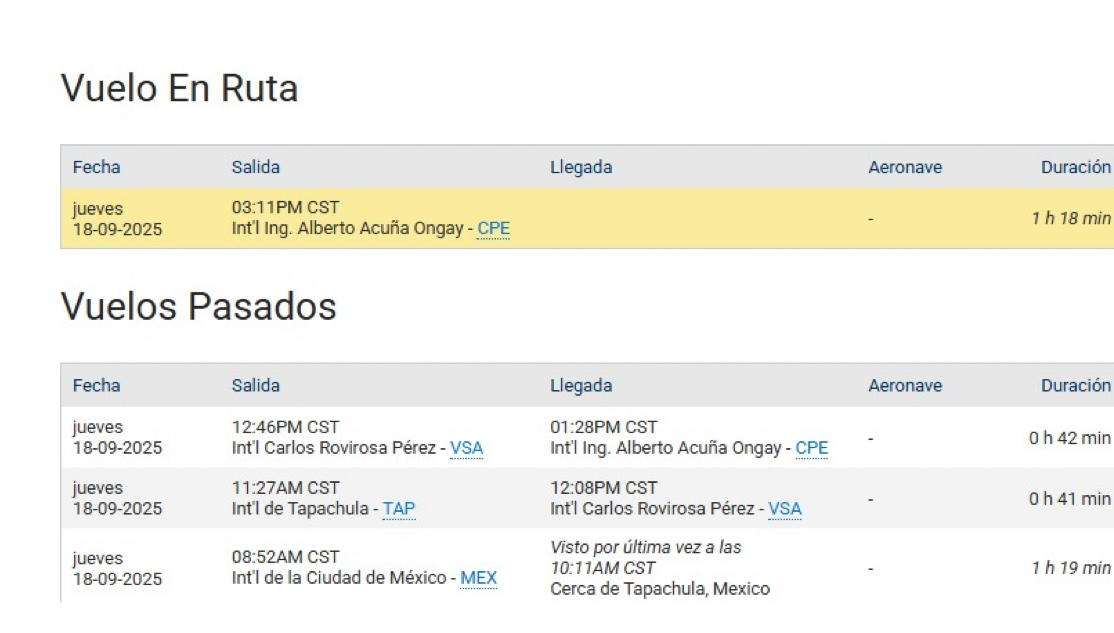Open the MEX airport link
Viewport: 1114px width, 633px height.
click(x=478, y=578)
